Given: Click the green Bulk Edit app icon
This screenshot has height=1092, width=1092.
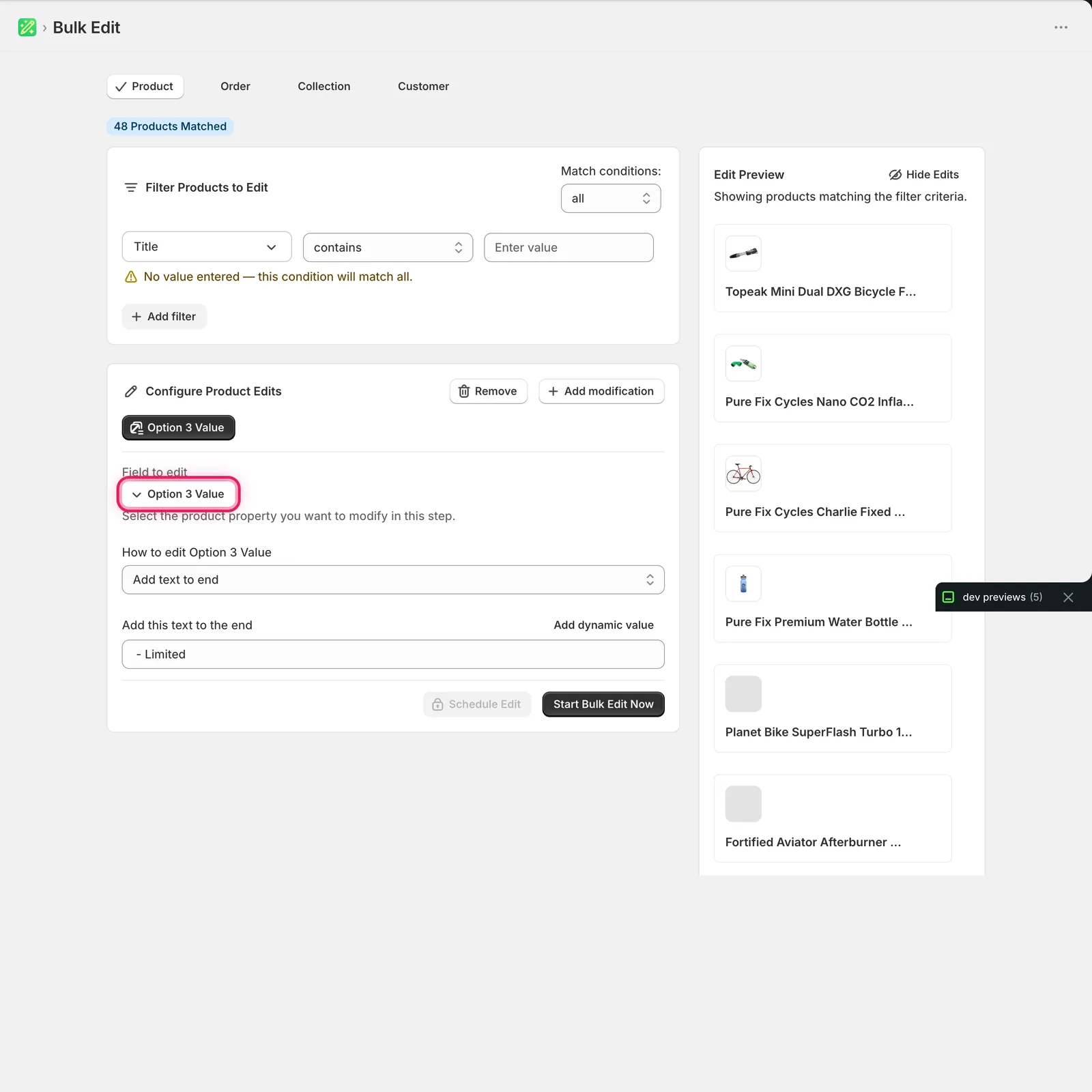Looking at the screenshot, I should tap(27, 27).
